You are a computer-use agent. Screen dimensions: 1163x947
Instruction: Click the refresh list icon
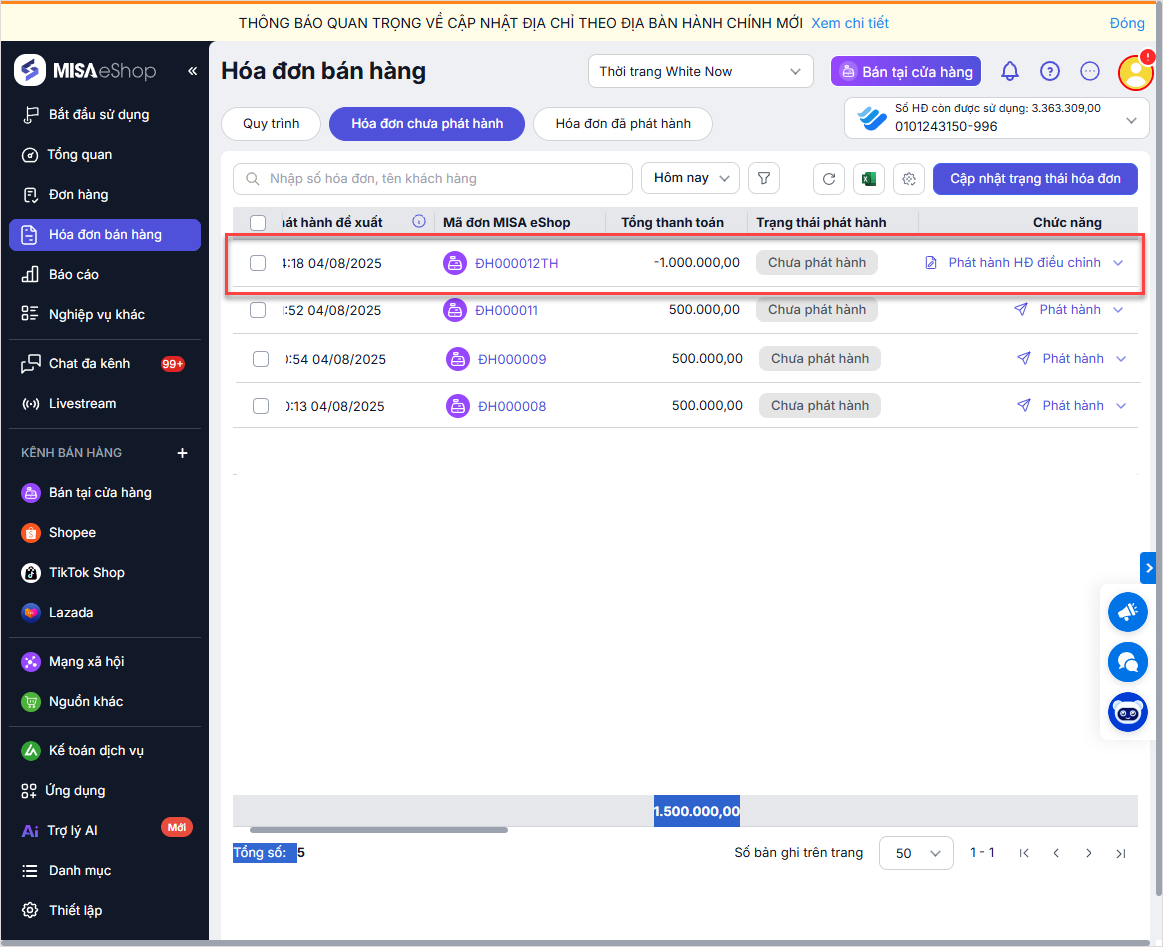tap(828, 179)
